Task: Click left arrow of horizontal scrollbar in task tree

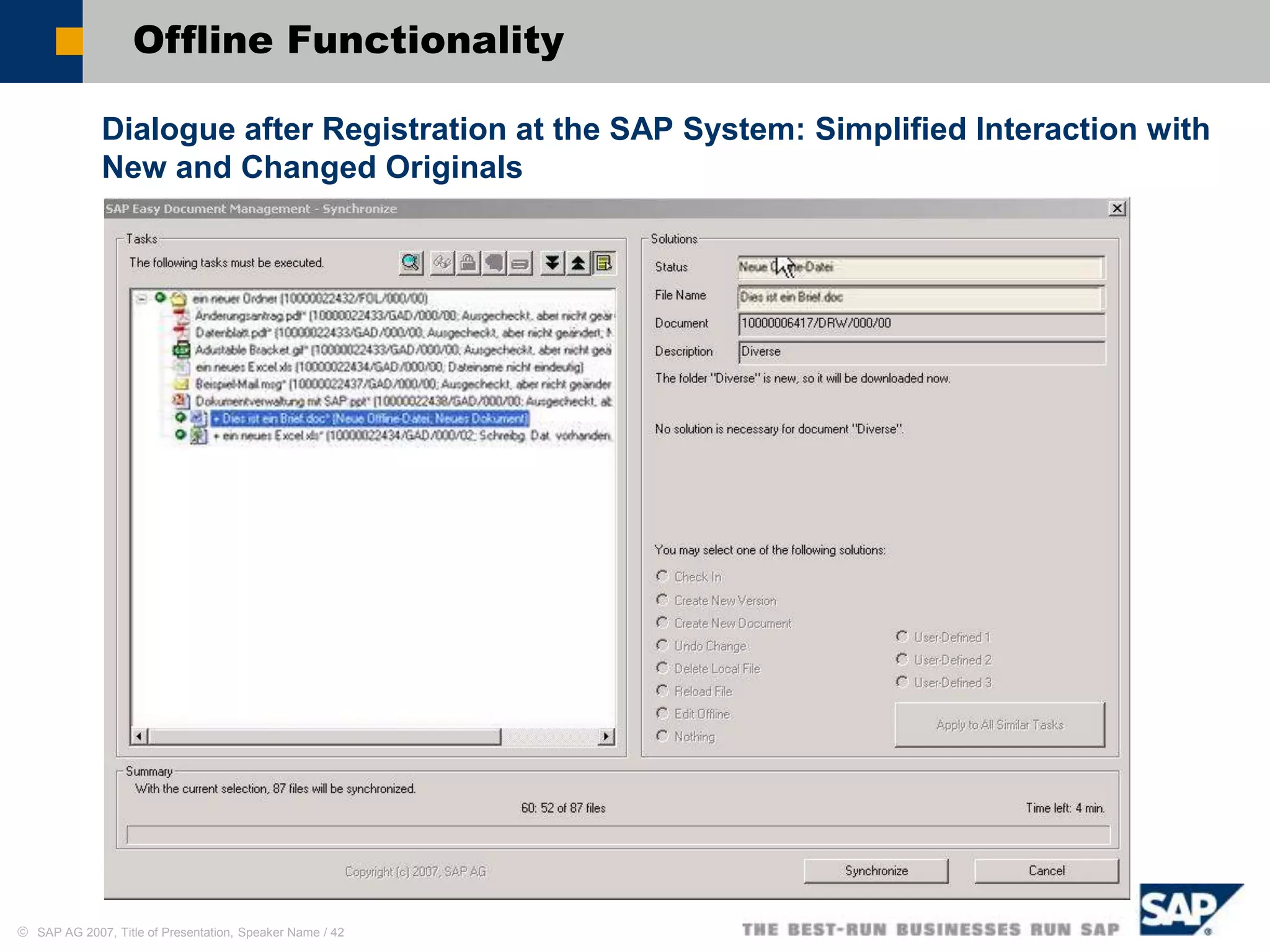Action: pyautogui.click(x=140, y=736)
